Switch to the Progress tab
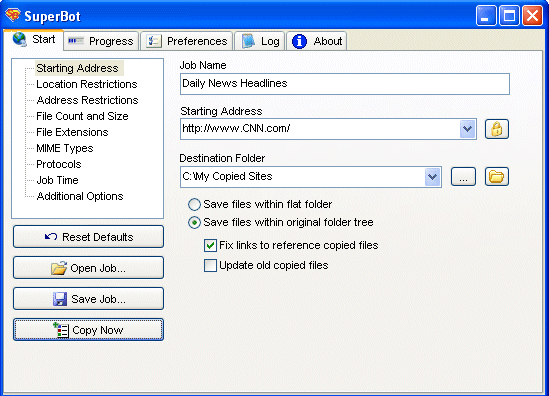The width and height of the screenshot is (549, 396). coord(101,41)
